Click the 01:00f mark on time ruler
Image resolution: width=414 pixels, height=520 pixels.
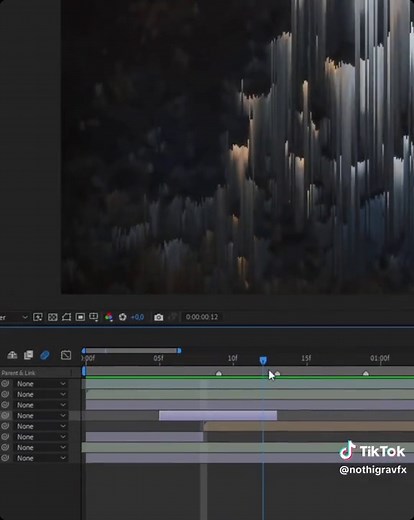[380, 358]
